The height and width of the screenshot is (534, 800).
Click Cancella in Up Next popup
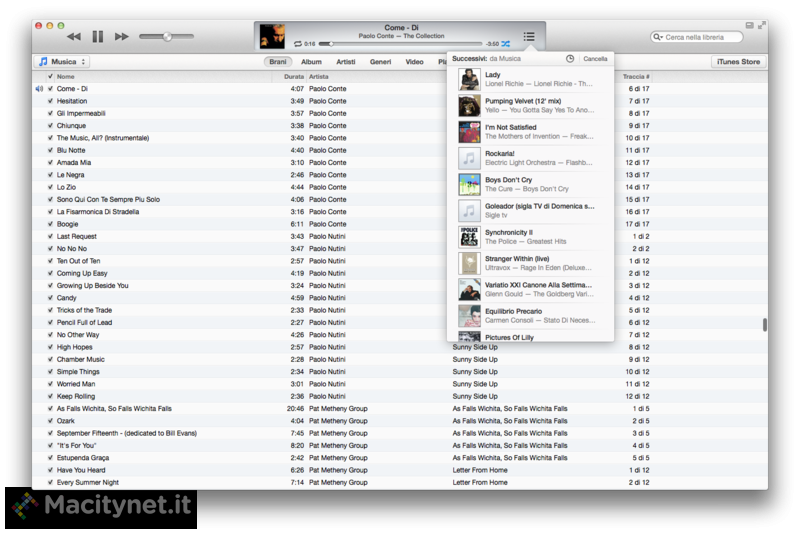click(595, 59)
